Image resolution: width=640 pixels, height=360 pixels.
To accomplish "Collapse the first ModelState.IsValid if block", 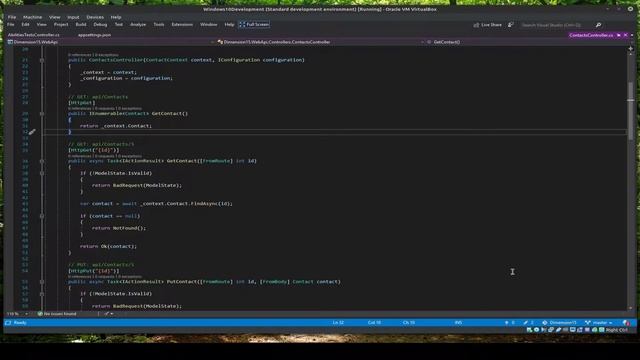I will click(x=42, y=173).
